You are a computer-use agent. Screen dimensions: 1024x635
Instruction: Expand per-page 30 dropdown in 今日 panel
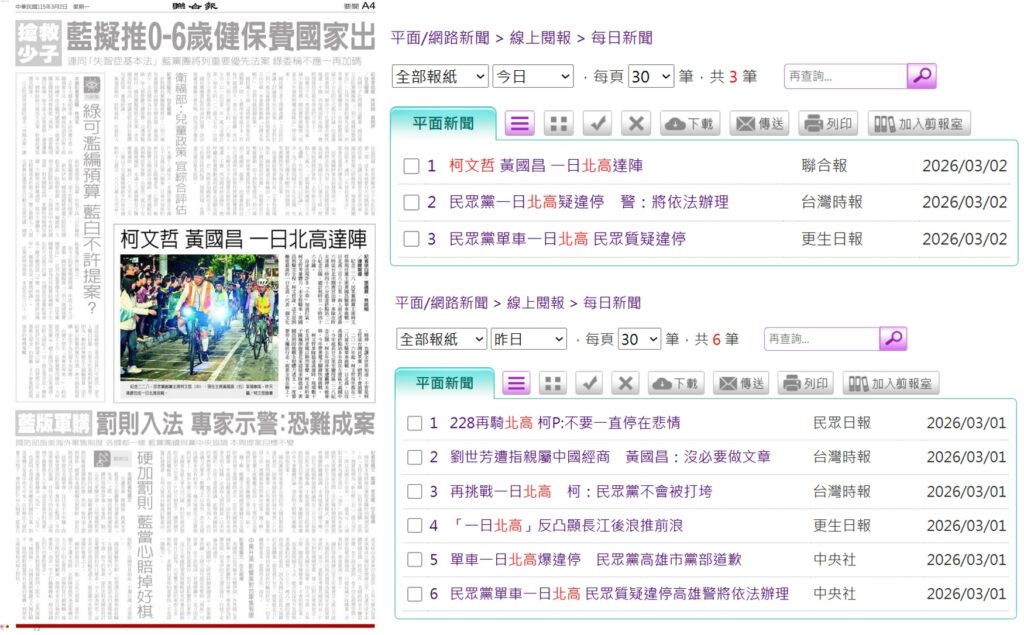pos(650,77)
